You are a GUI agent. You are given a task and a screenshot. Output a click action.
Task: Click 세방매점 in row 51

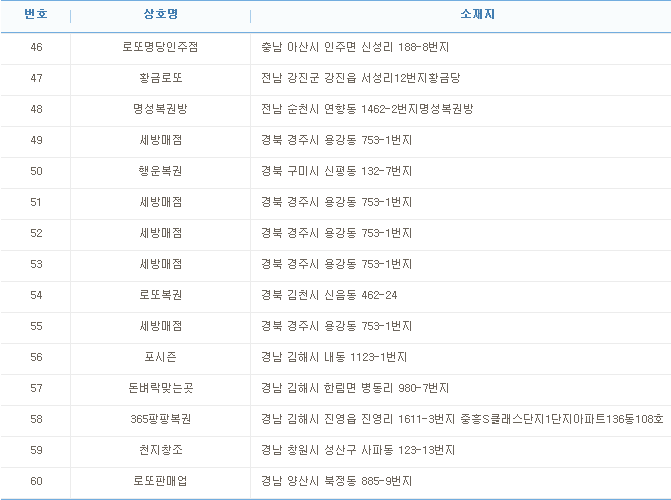point(160,202)
